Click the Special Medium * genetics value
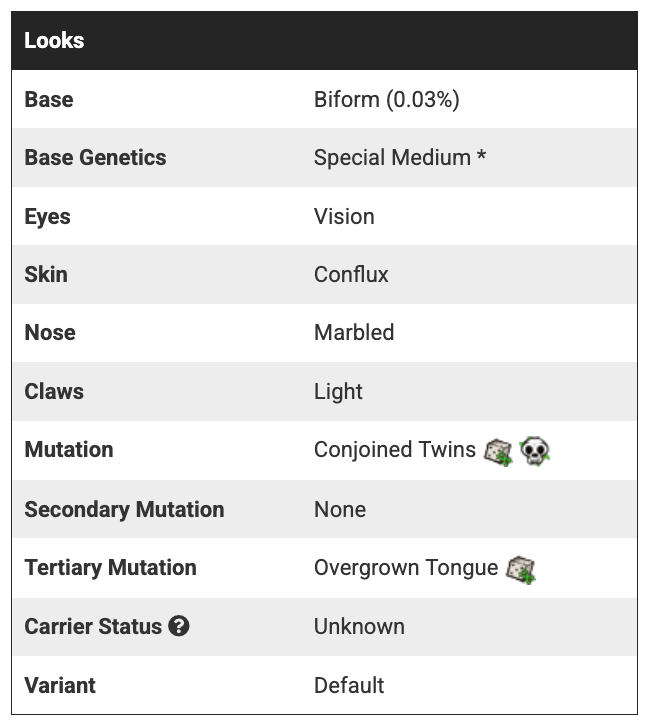Image resolution: width=646 pixels, height=724 pixels. pyautogui.click(x=400, y=158)
